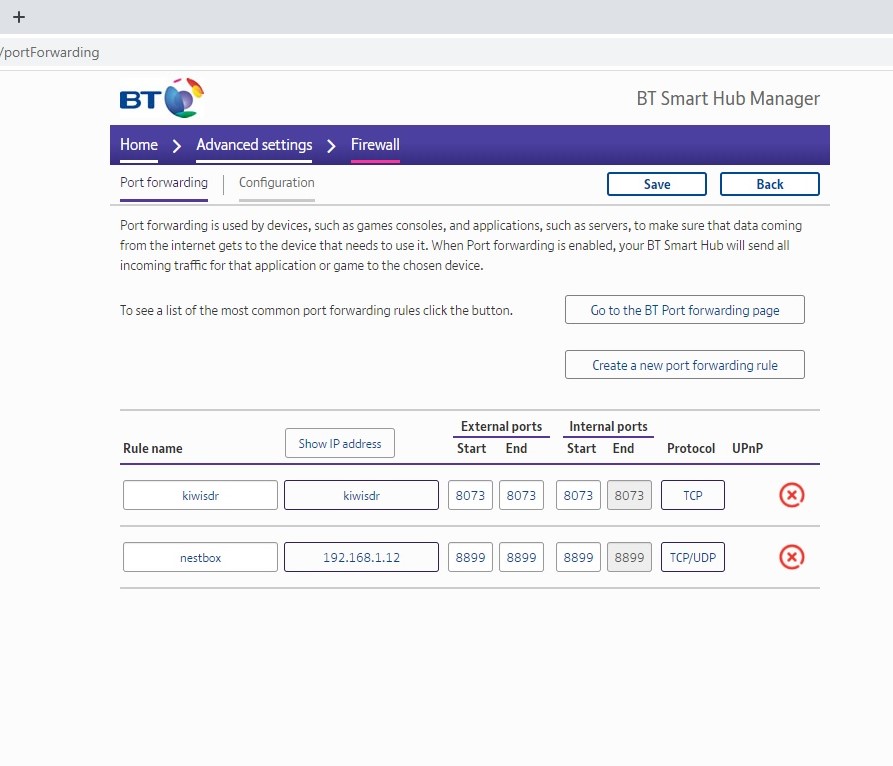Edit kiwisdr external start port field
Viewport: 893px width, 766px height.
470,495
